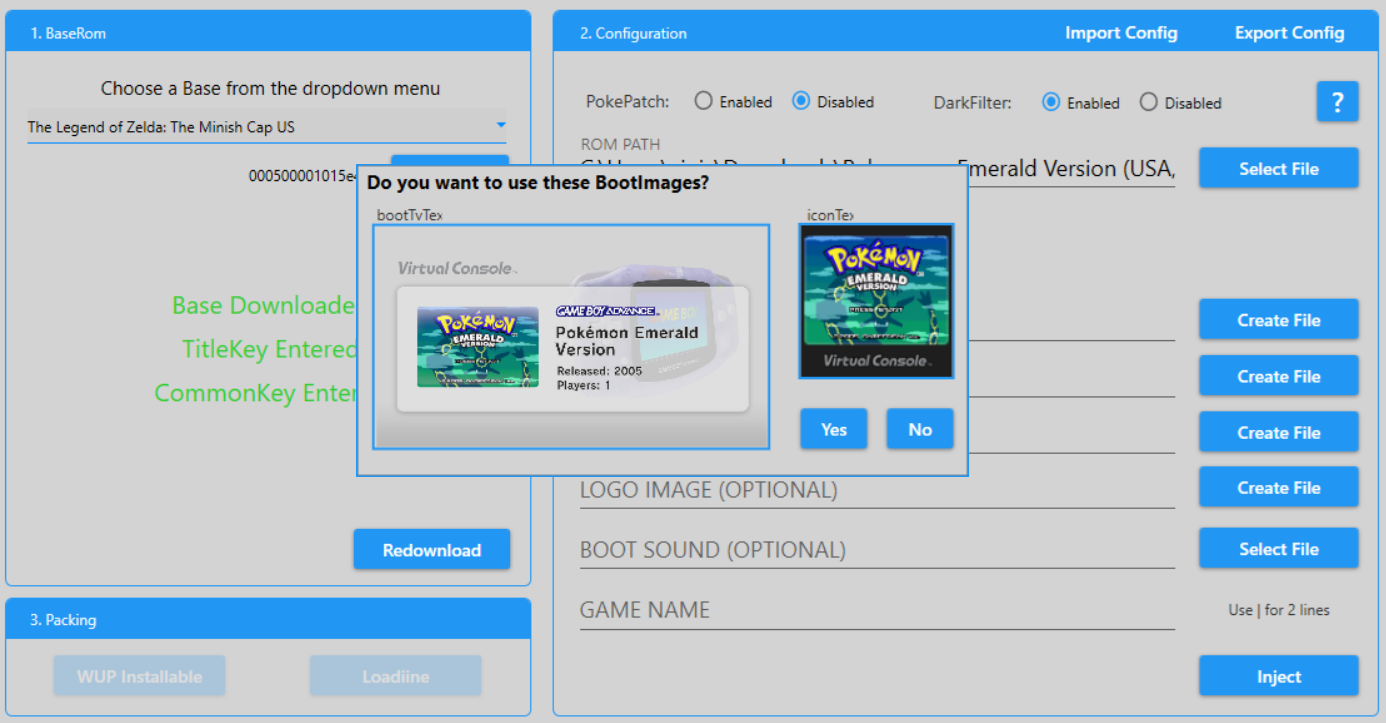Screen dimensions: 1386x723
Task: Click the iconTex Pokémon Emerald thumbnail
Action: 876,301
